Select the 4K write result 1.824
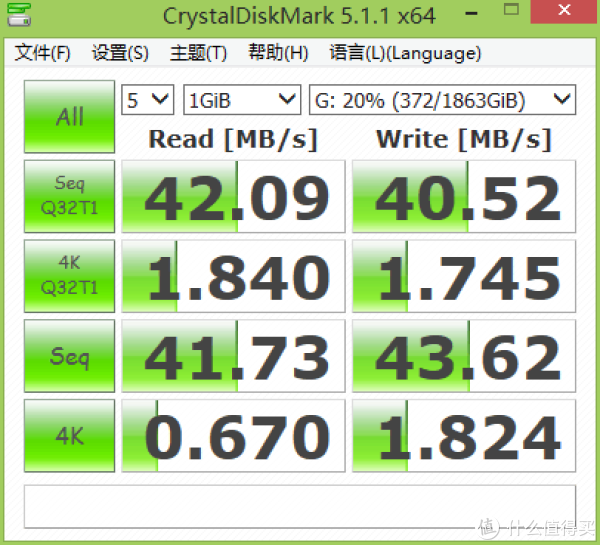This screenshot has height=545, width=600. 464,436
